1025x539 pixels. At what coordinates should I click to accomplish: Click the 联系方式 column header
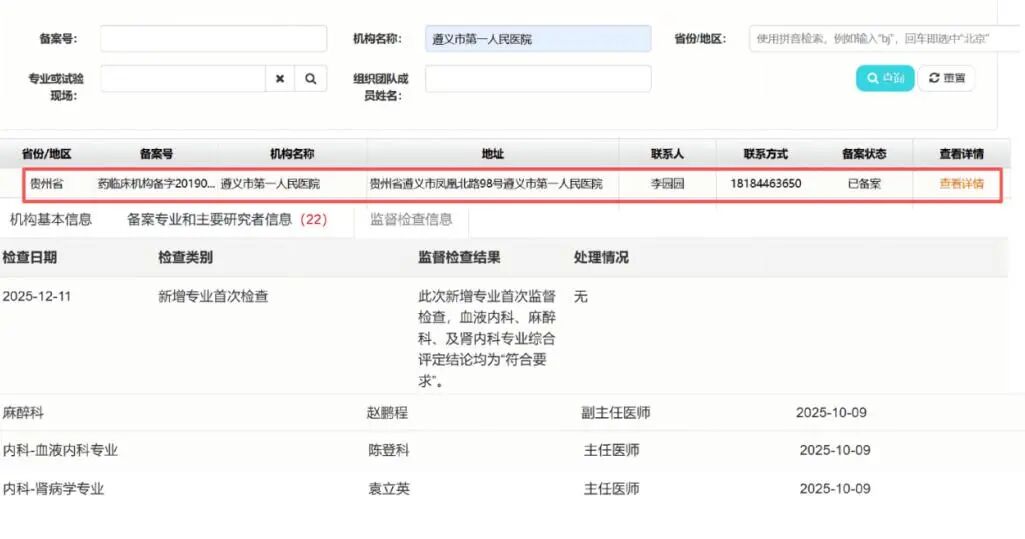coord(765,154)
